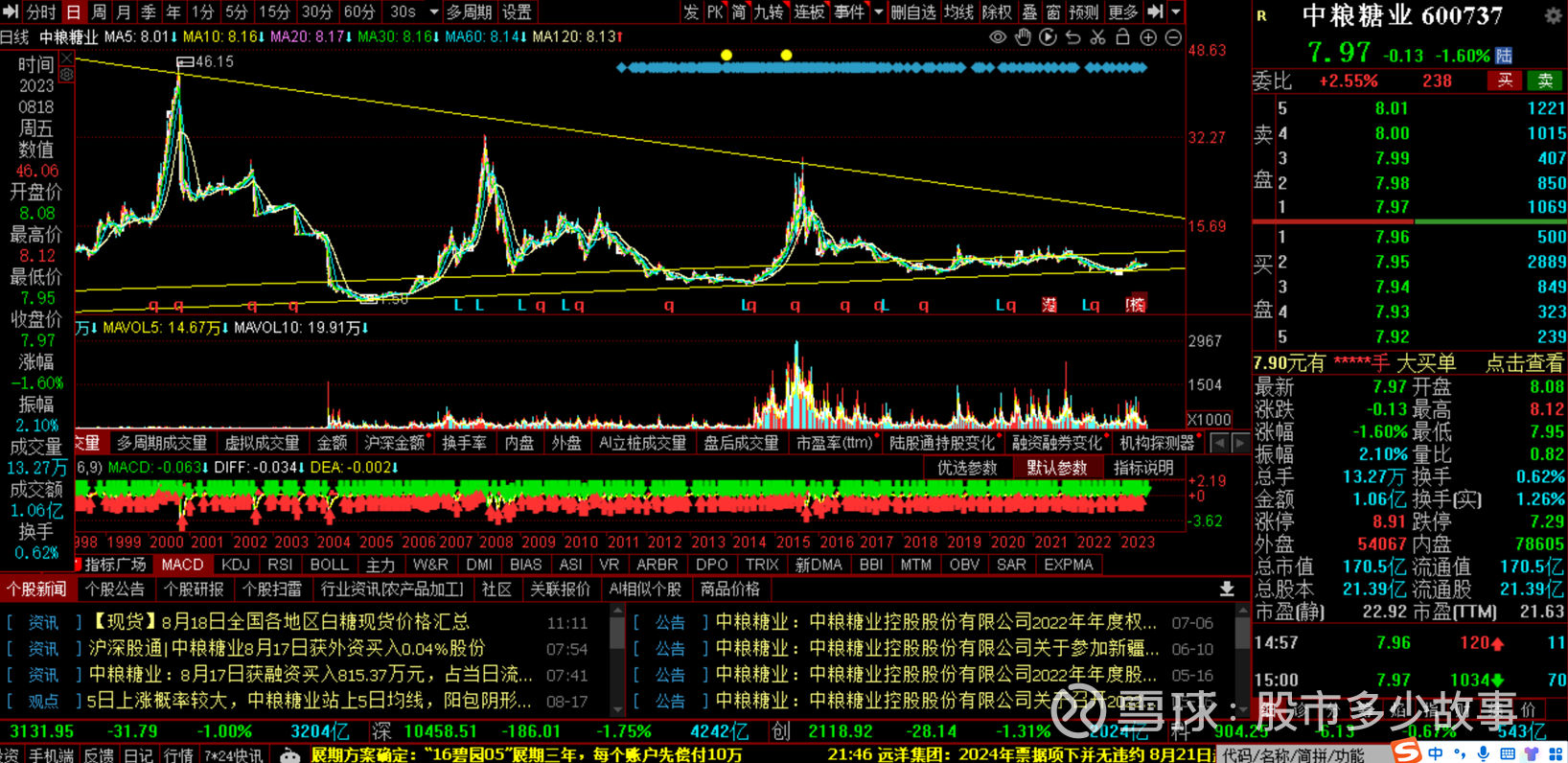Zoom in with the plus circle icon

pos(1147,37)
